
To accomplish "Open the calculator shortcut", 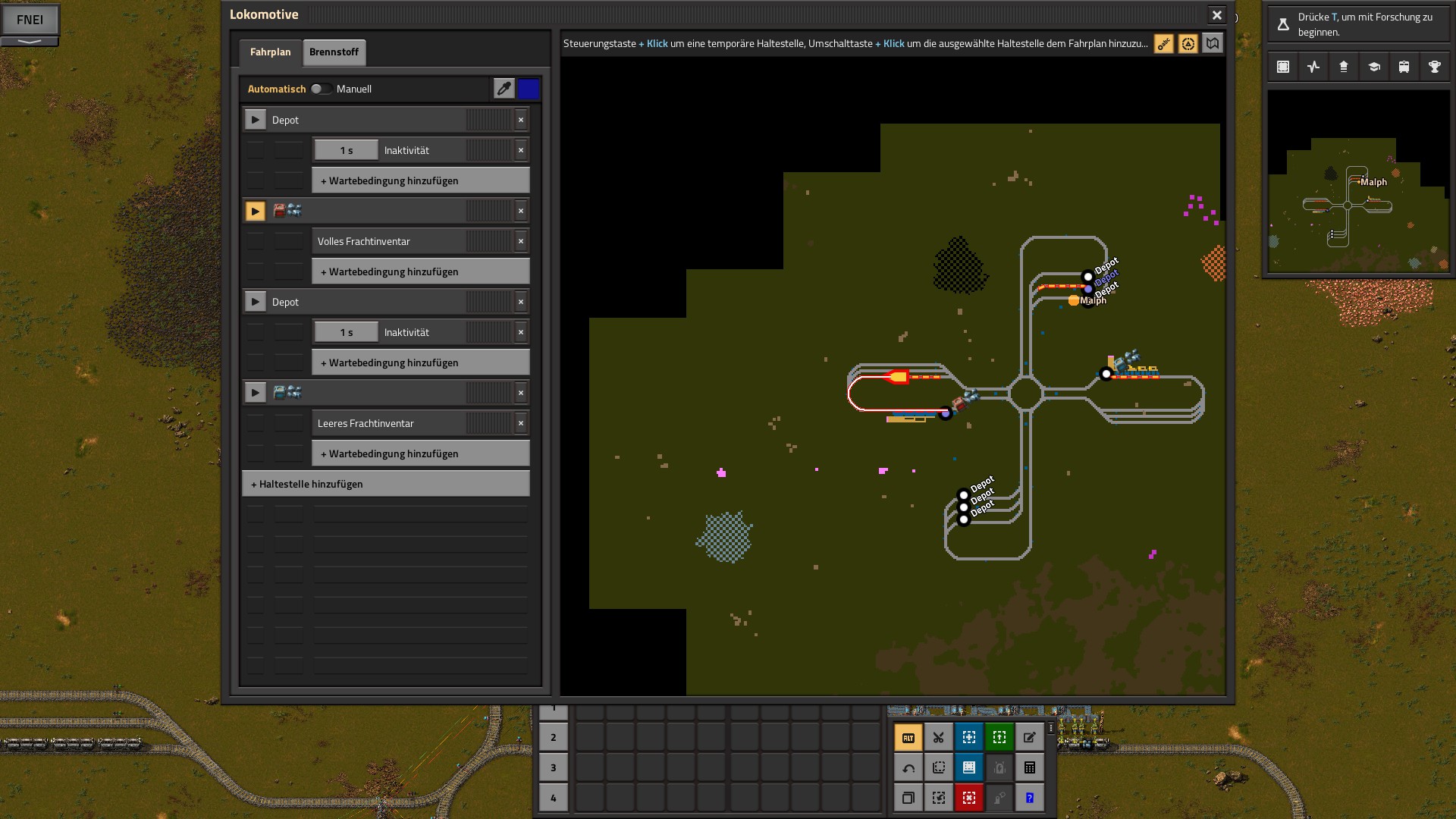I will [x=1029, y=767].
